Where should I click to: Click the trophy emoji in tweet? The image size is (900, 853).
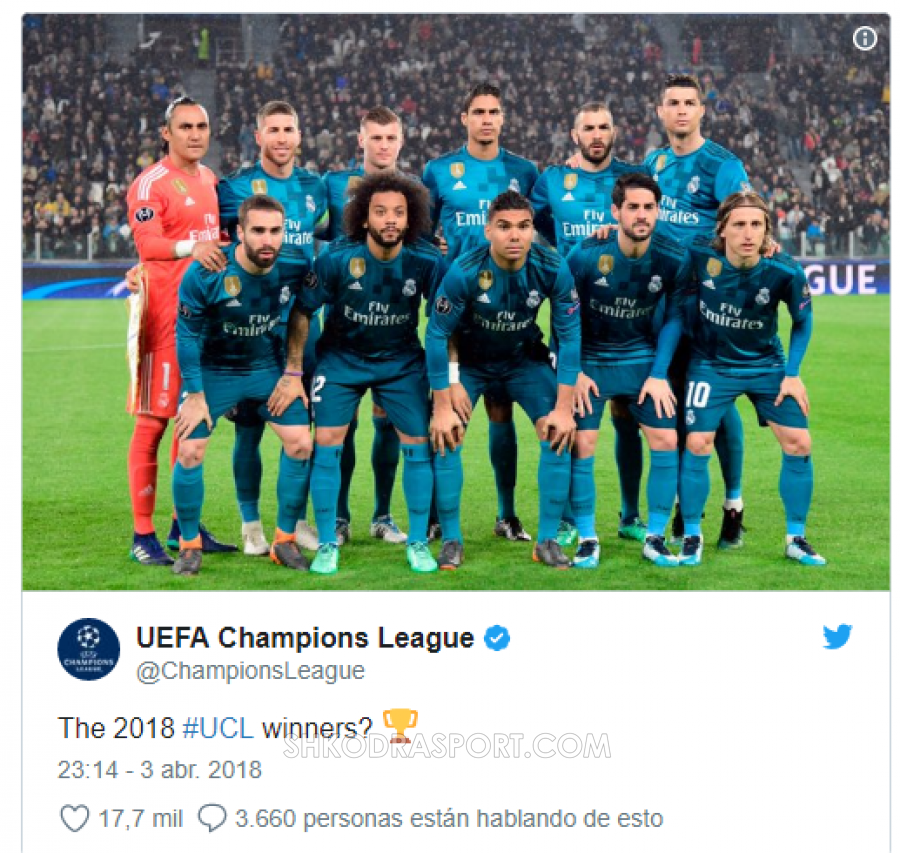pos(400,726)
